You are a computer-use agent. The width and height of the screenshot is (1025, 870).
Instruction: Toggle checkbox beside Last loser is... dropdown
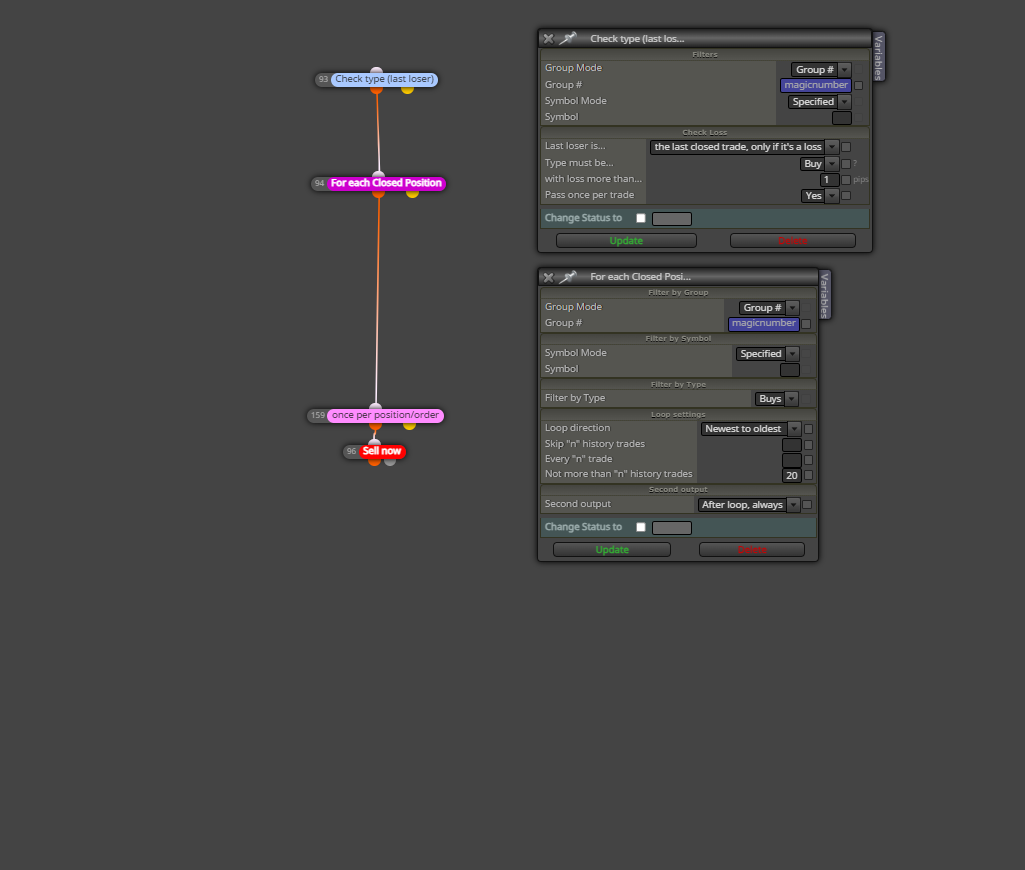[846, 147]
